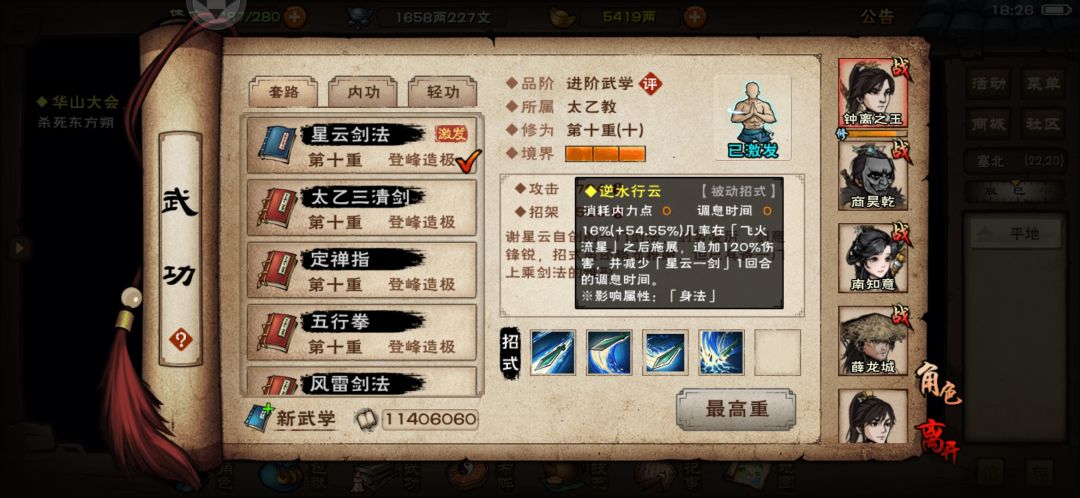Screen dimensions: 1080x498
Task: Toggle the 激发 tag on 星云剑法
Action: click(451, 134)
